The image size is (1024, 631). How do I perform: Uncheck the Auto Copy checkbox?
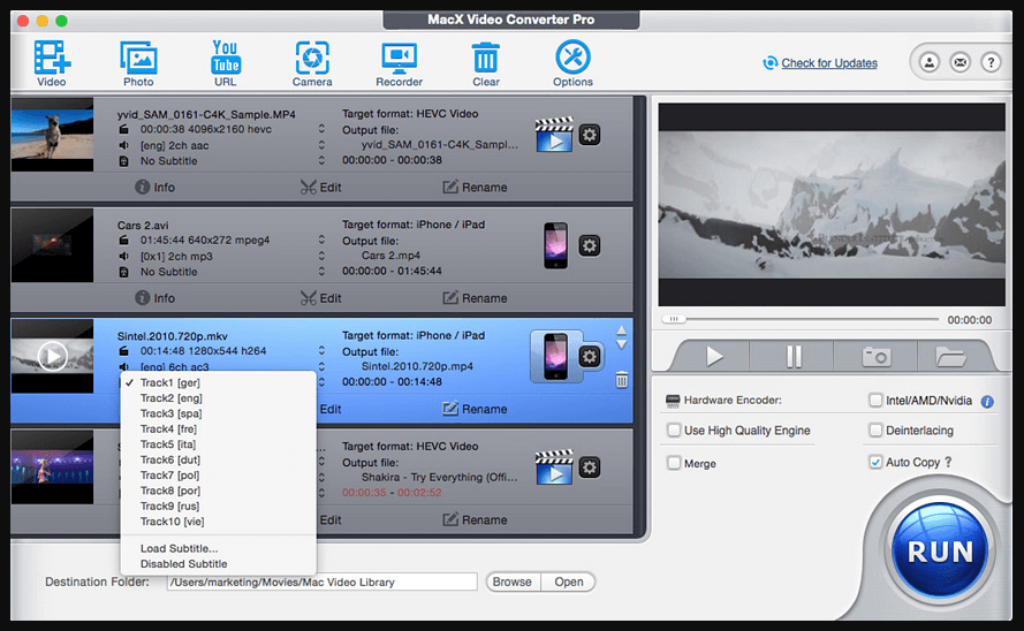(x=876, y=462)
